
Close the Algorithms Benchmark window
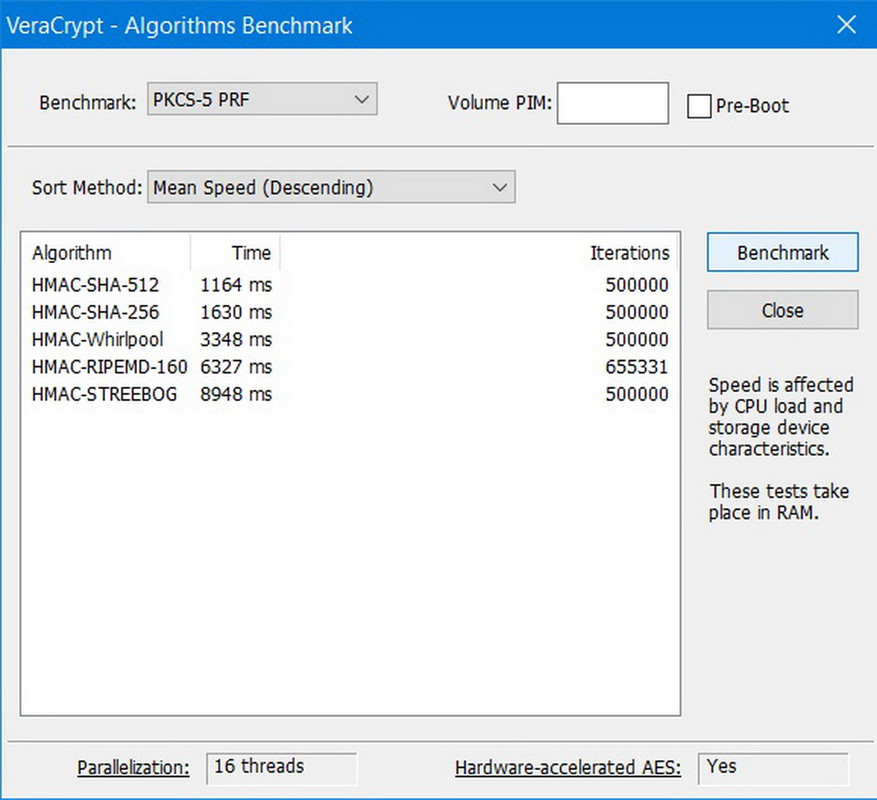(846, 25)
